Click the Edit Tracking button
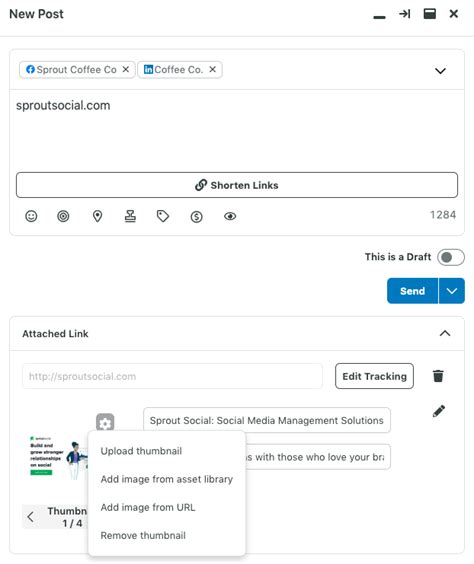474x564 pixels. tap(374, 376)
